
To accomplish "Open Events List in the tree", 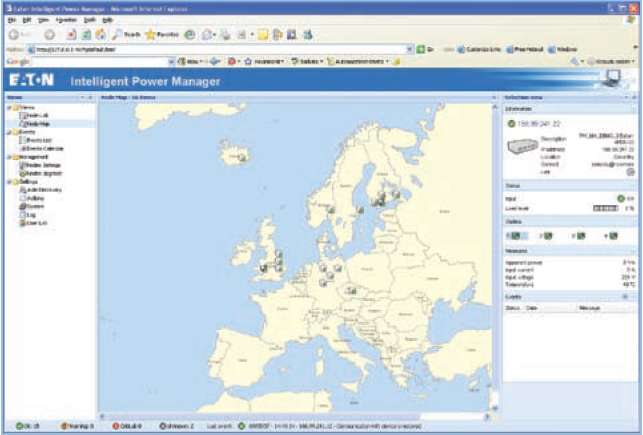I will click(35, 140).
